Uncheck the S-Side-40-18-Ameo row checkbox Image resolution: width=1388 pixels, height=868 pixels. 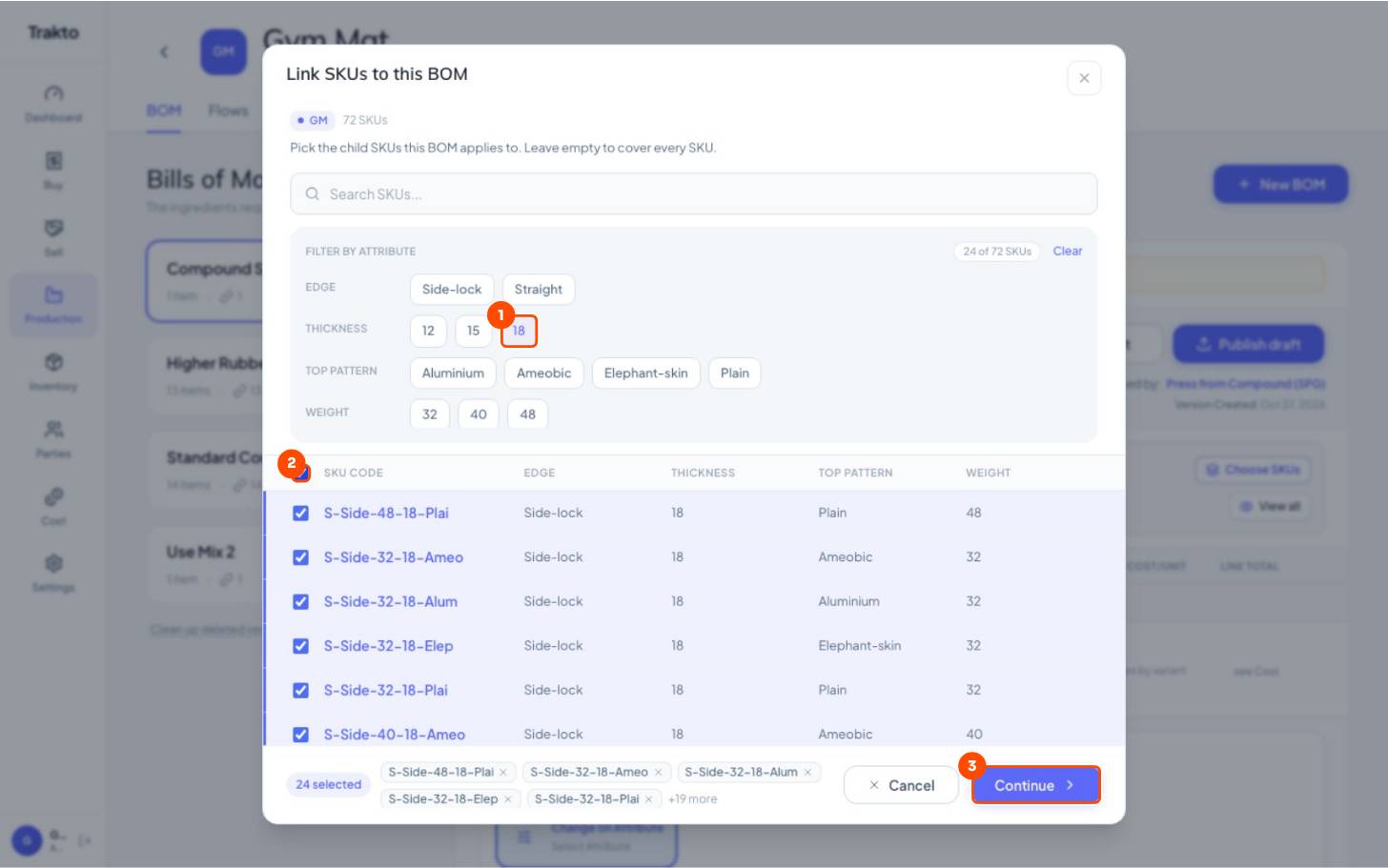click(300, 735)
